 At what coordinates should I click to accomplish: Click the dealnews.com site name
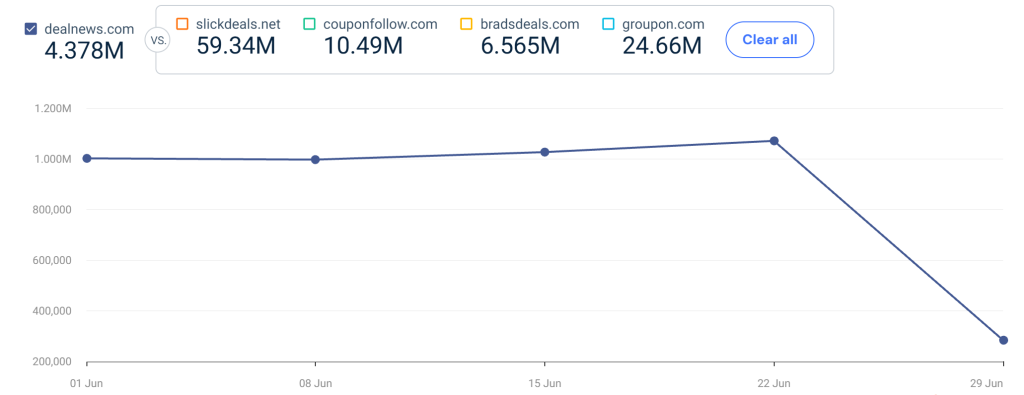(89, 29)
